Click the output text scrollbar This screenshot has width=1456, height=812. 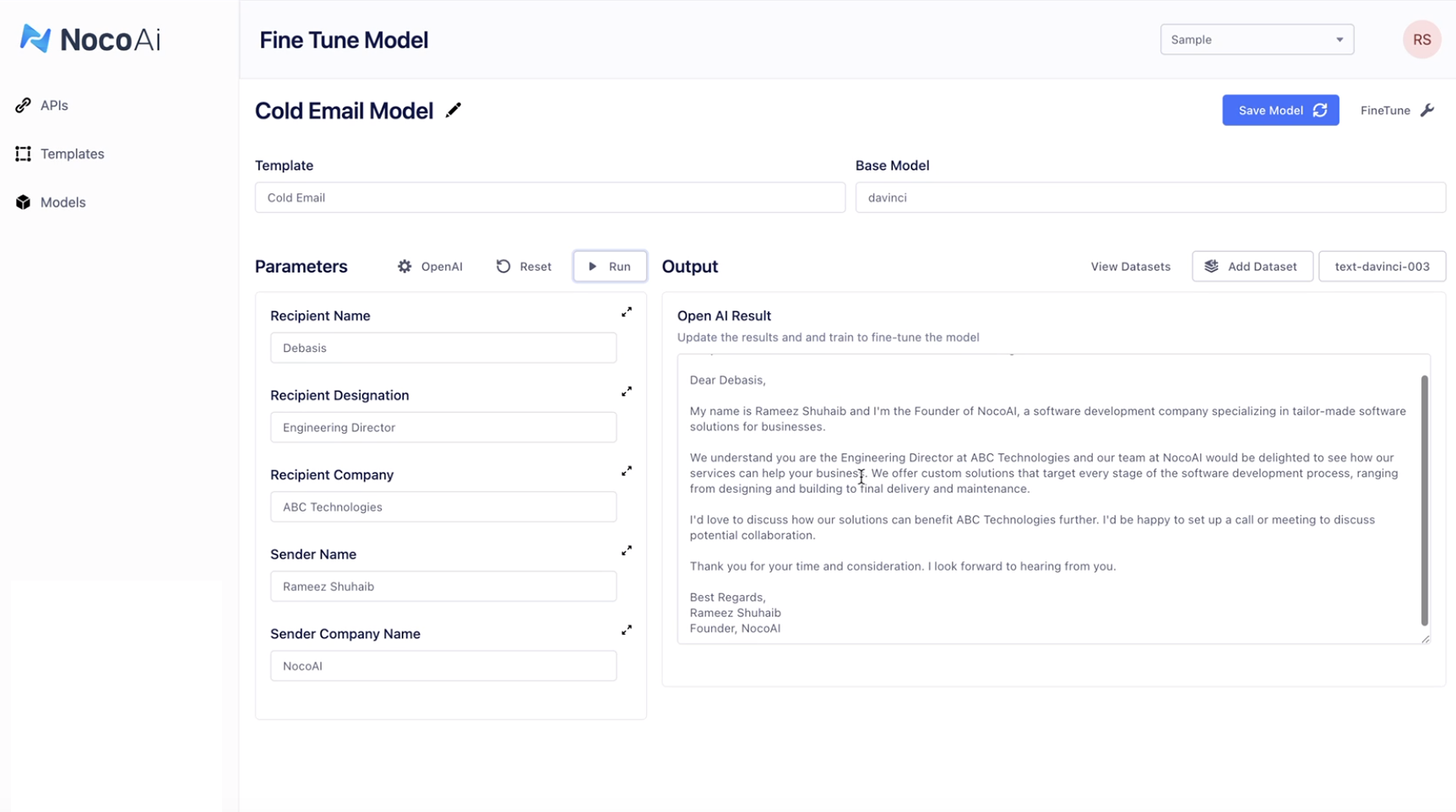click(1424, 500)
